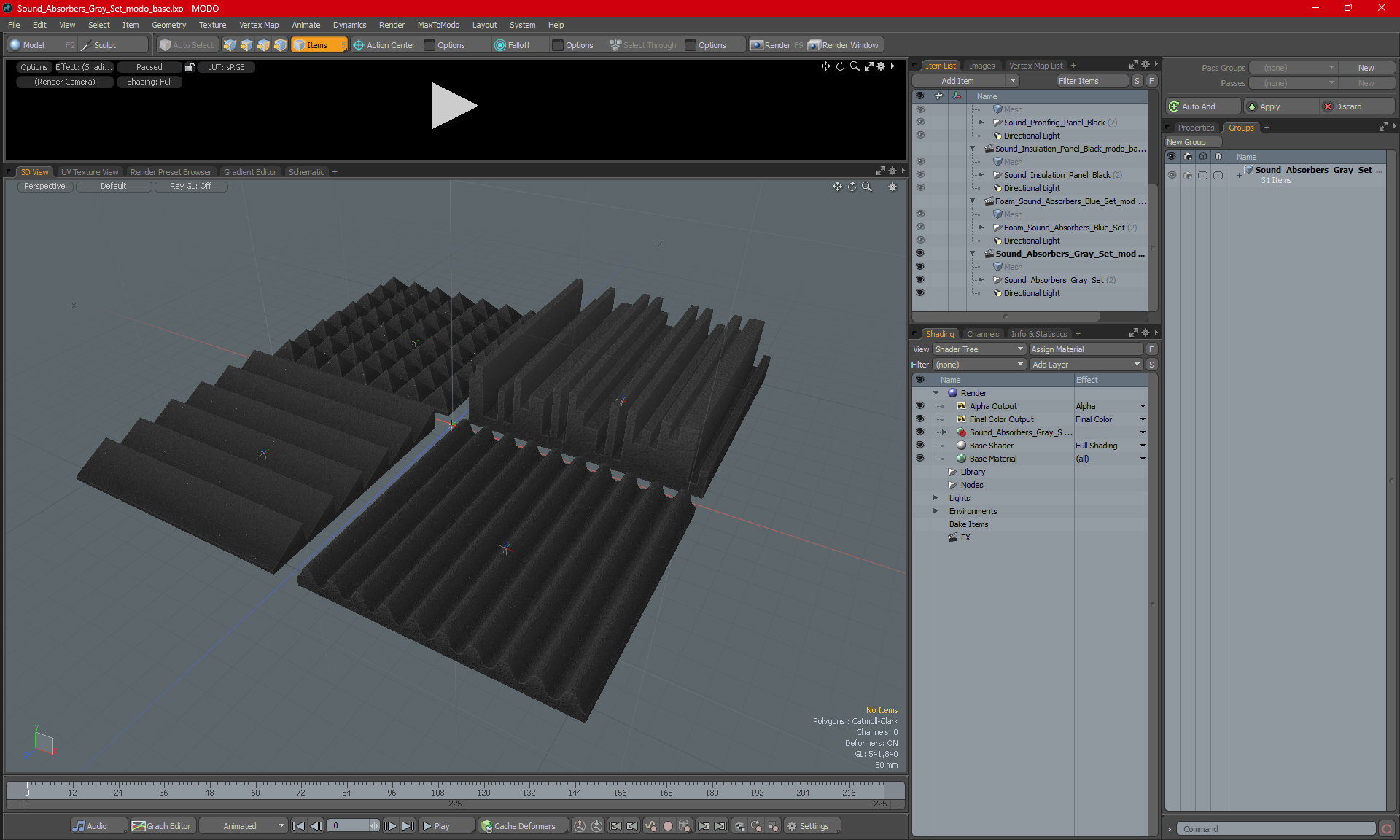Toggle visibility of Foam_Sound_Absorbers_Blue_Set item
Image resolution: width=1400 pixels, height=840 pixels.
[x=919, y=227]
